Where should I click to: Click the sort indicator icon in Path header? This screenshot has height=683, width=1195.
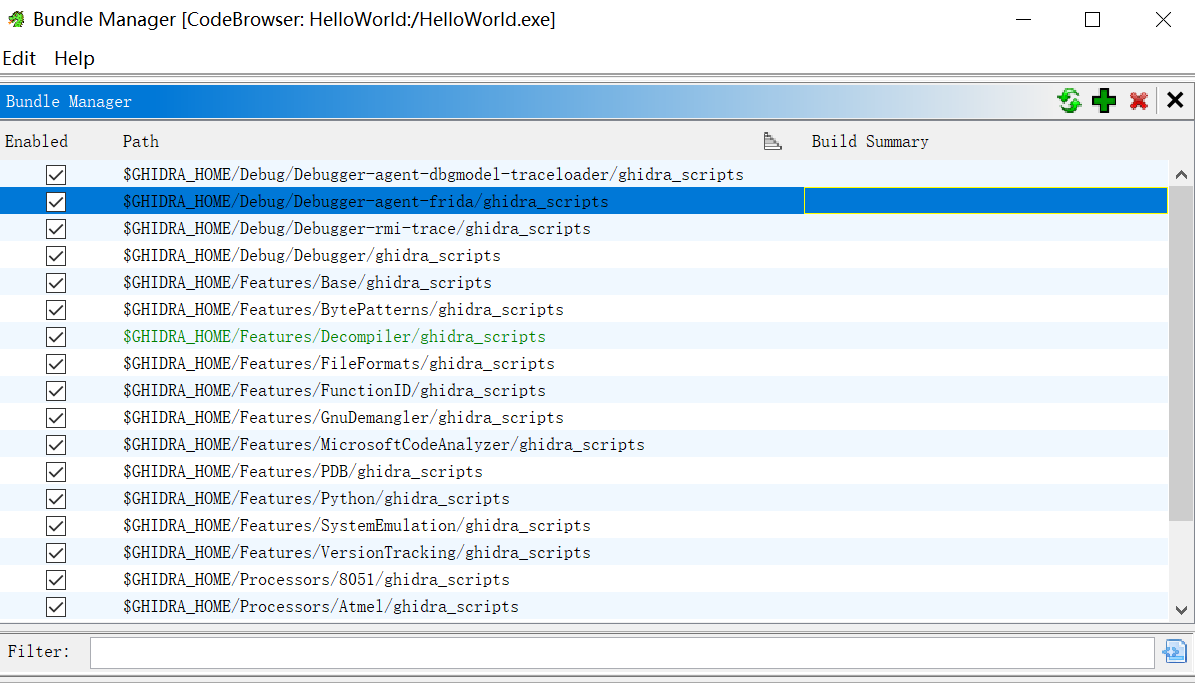tap(773, 141)
